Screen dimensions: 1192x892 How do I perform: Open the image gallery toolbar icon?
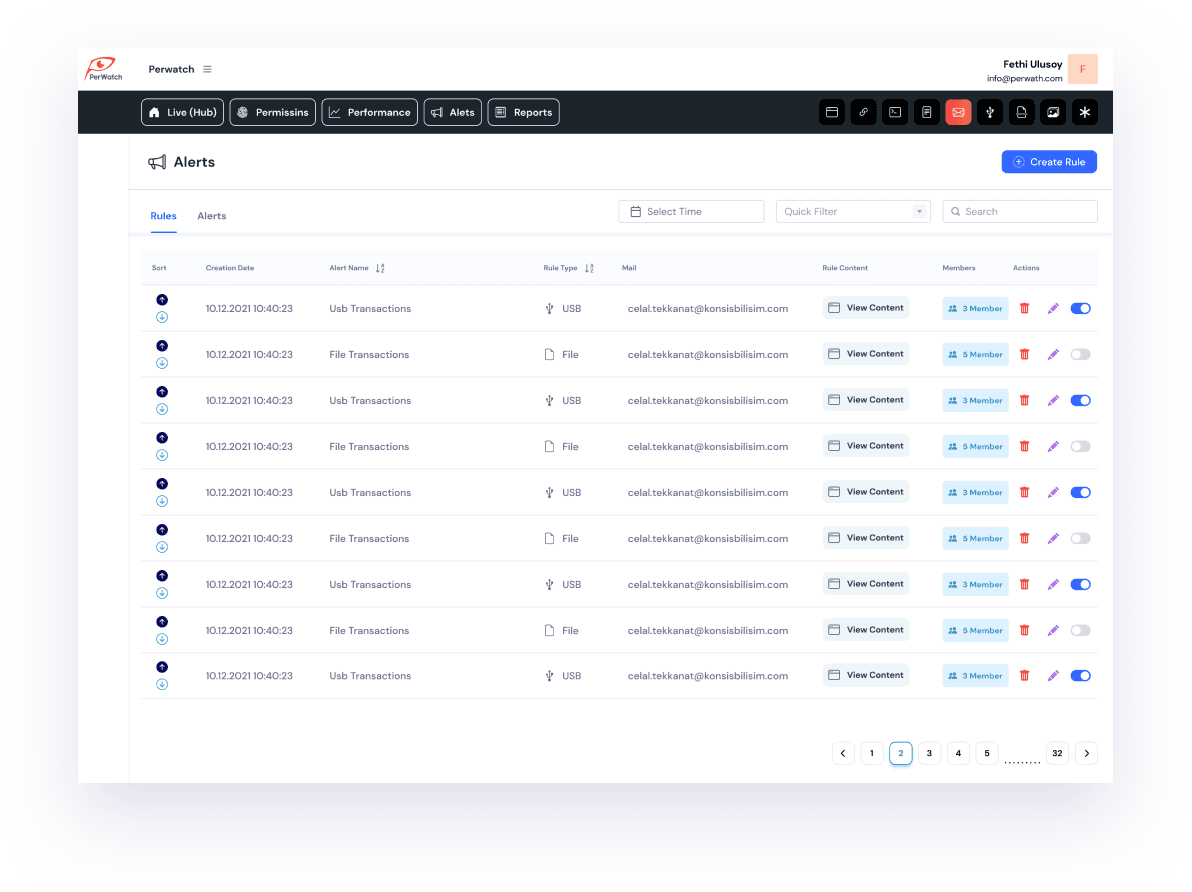(x=1052, y=112)
